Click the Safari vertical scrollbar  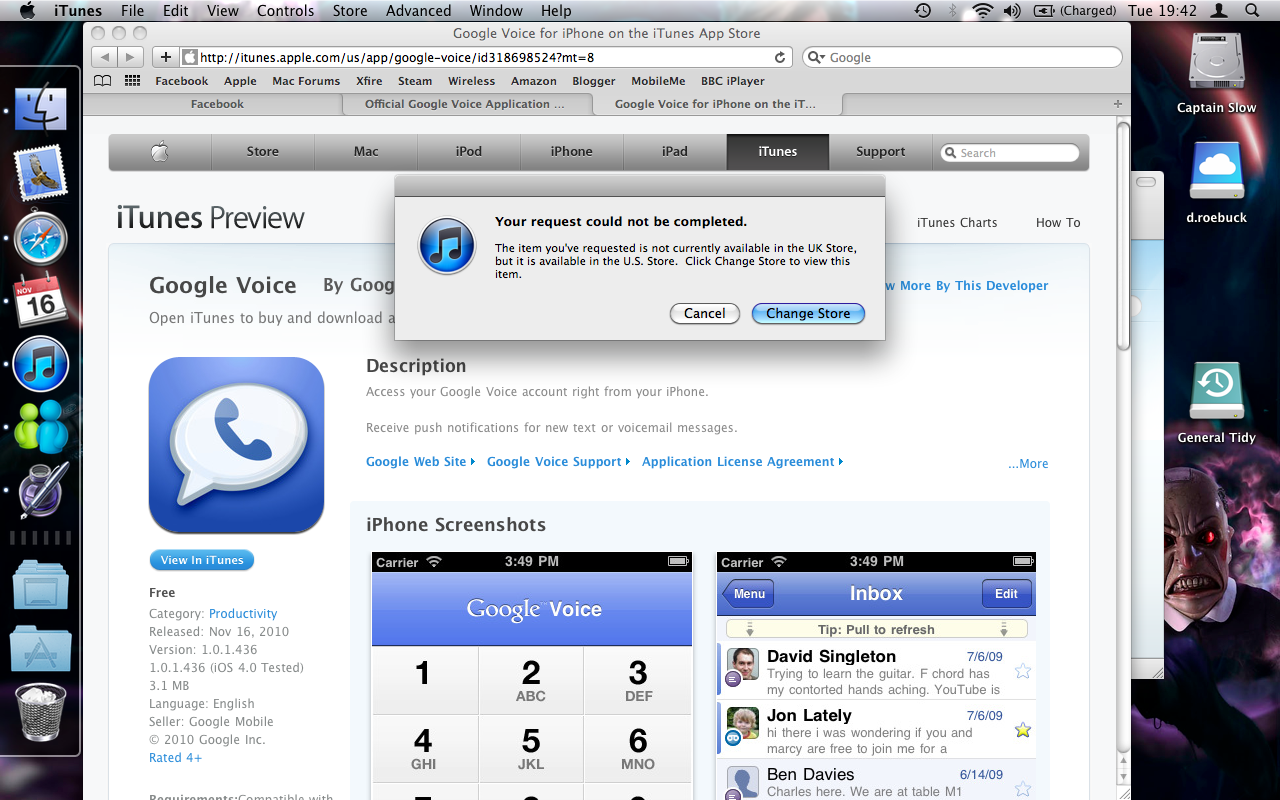[x=1123, y=236]
